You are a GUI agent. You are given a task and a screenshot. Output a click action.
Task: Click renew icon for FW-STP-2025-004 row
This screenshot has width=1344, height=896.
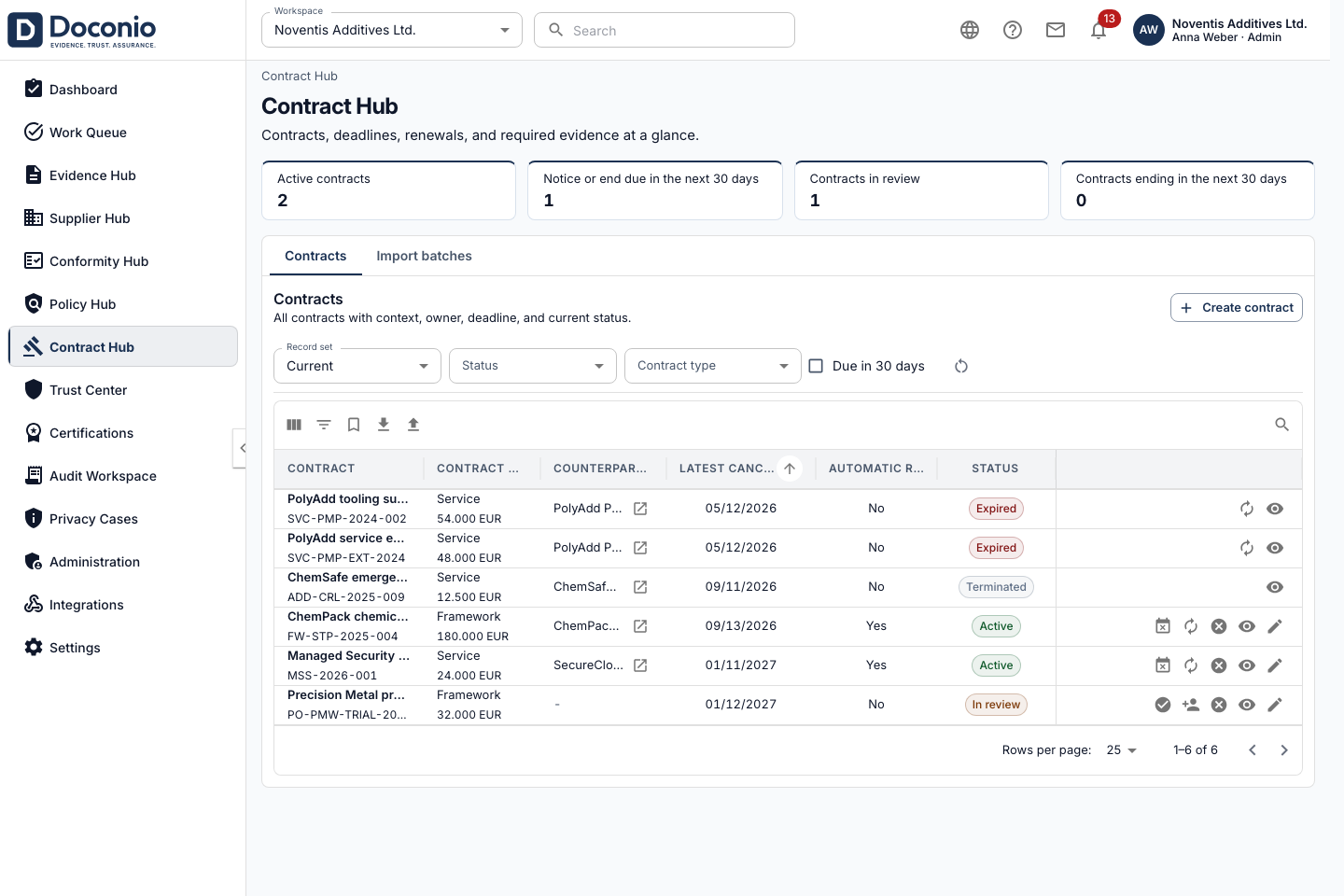coord(1191,626)
